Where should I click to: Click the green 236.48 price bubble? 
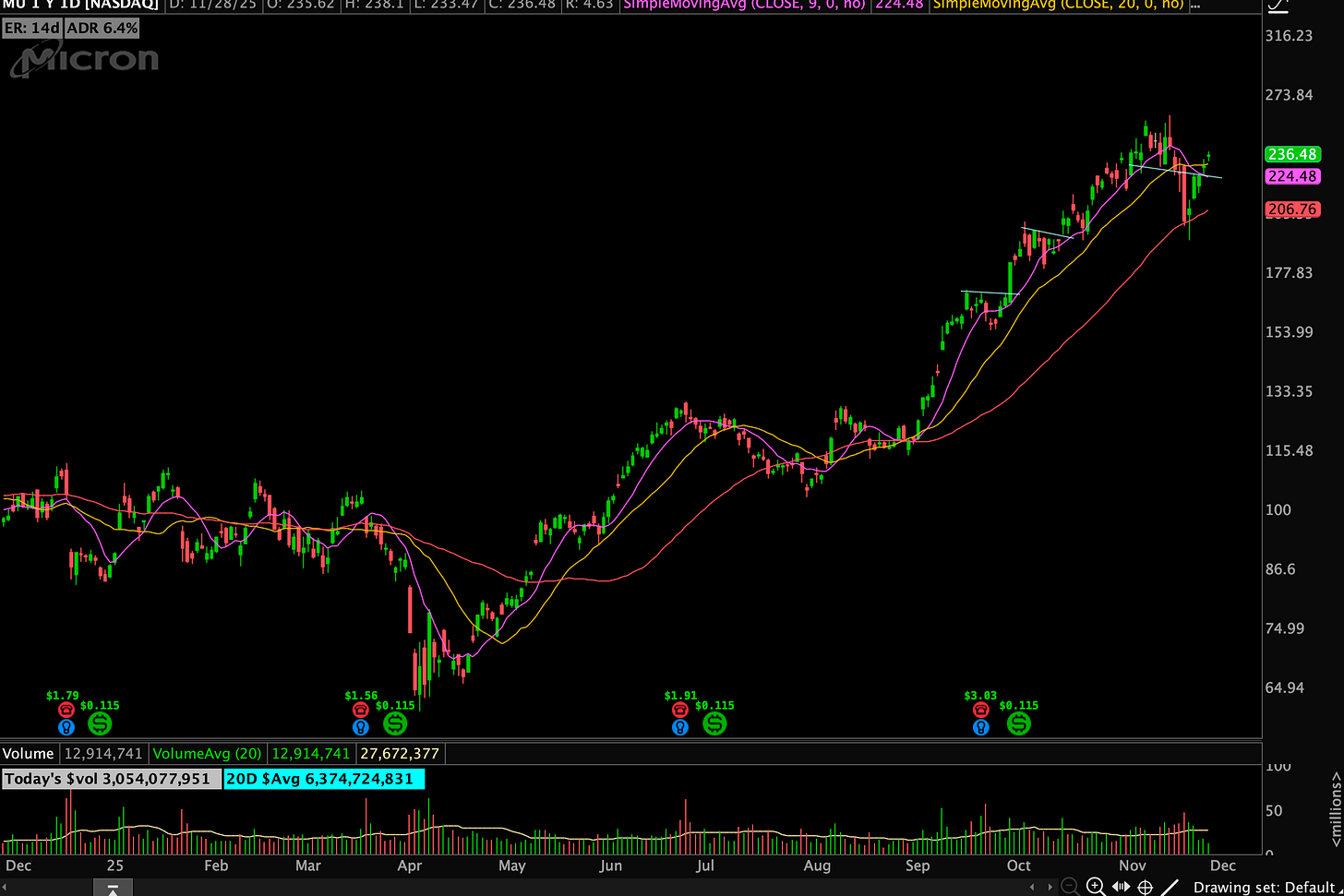pyautogui.click(x=1292, y=155)
